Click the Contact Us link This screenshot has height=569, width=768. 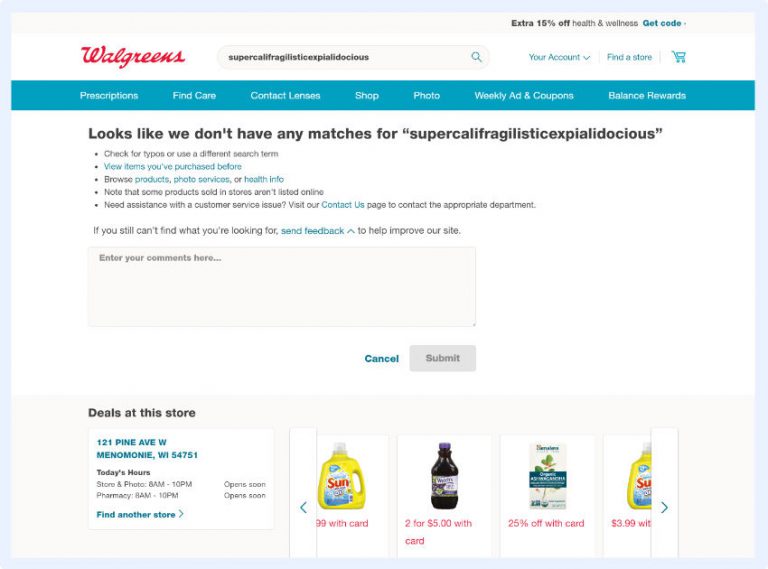point(343,205)
